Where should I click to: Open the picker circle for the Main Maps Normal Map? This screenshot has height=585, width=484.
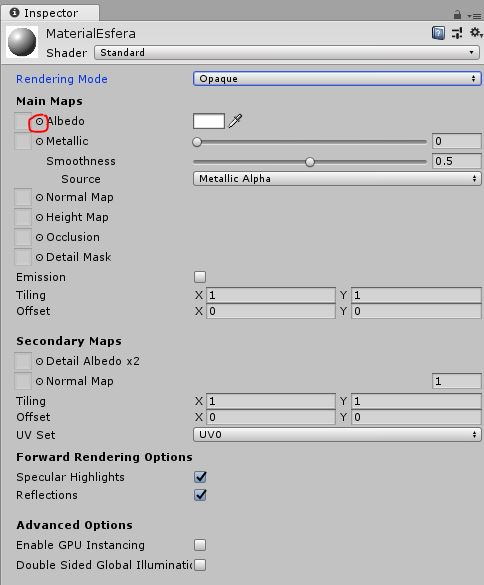[40, 197]
